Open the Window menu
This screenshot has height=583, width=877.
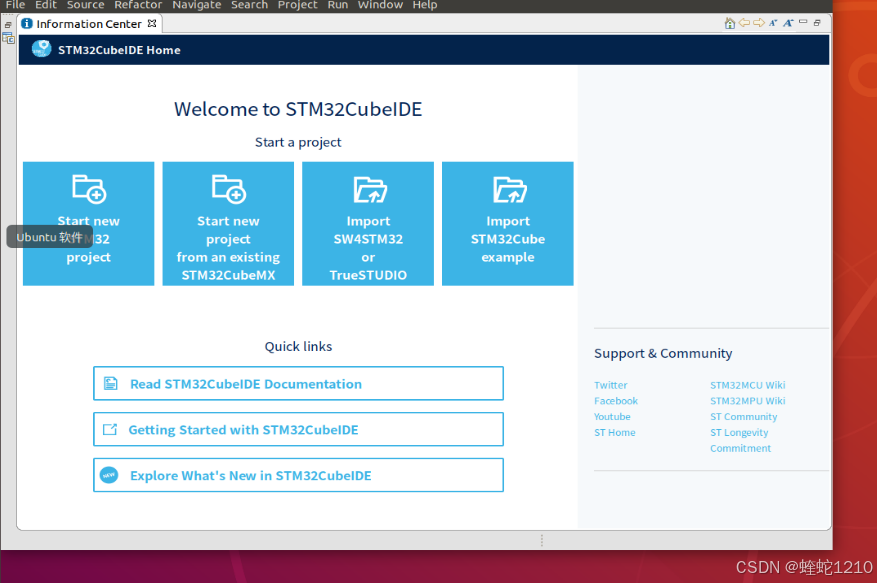(380, 5)
